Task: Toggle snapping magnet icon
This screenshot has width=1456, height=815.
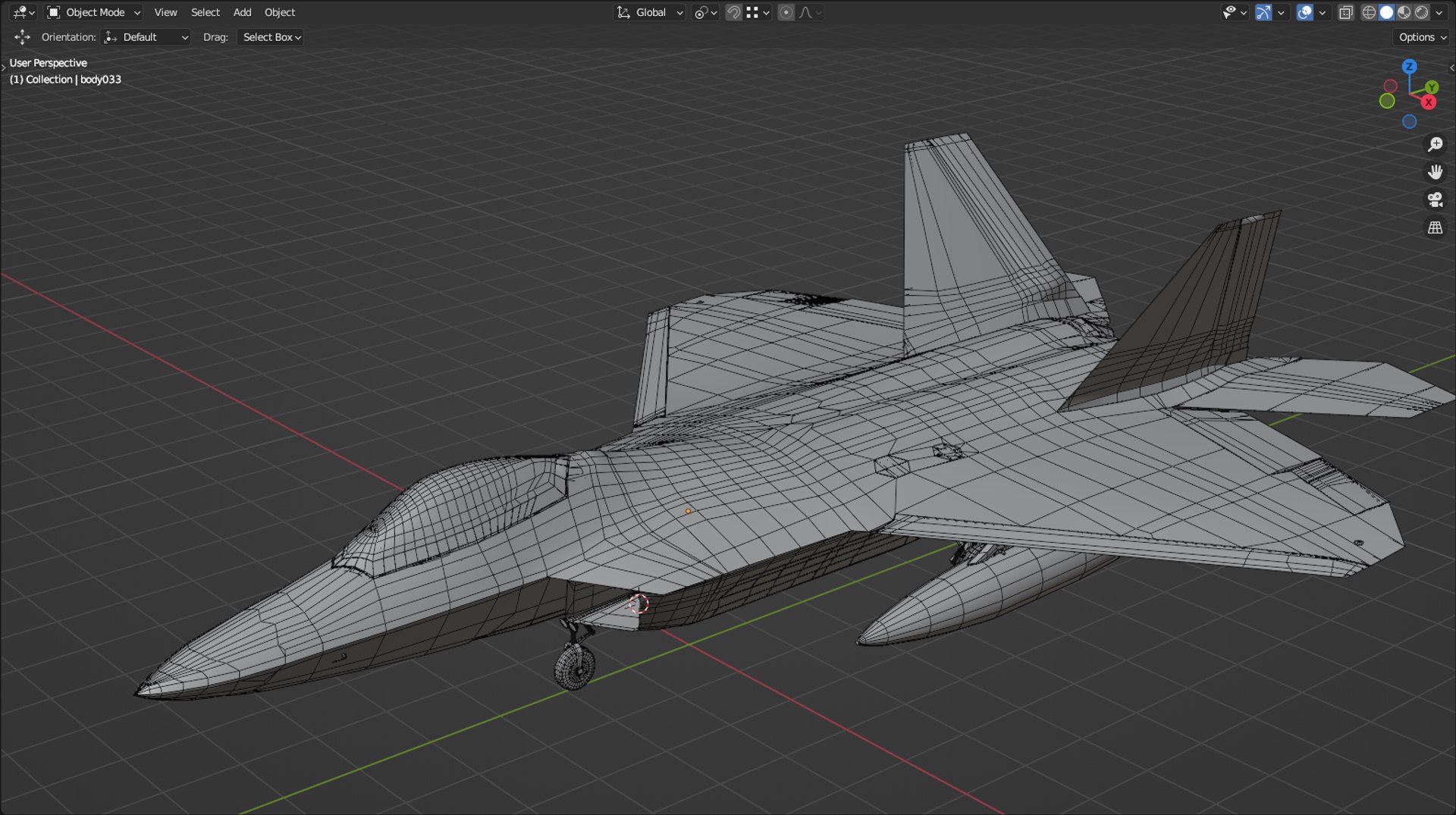Action: [x=733, y=12]
